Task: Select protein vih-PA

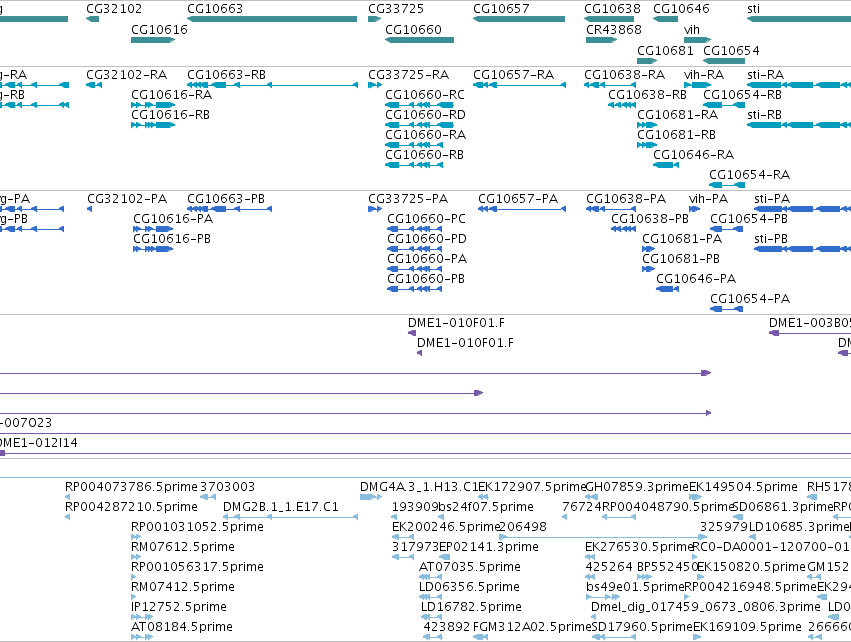Action: point(708,199)
